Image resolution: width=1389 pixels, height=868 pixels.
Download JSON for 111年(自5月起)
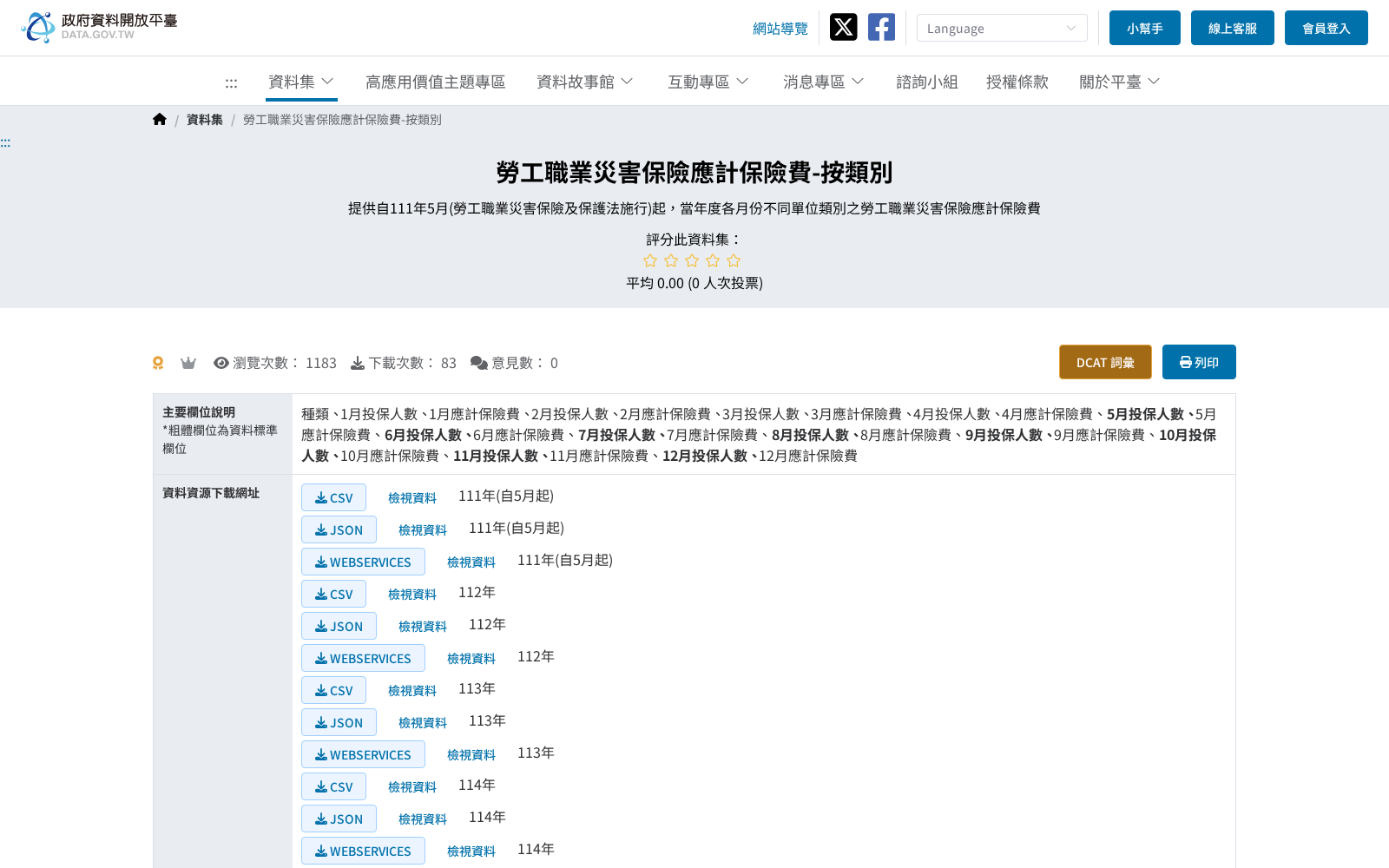click(339, 529)
